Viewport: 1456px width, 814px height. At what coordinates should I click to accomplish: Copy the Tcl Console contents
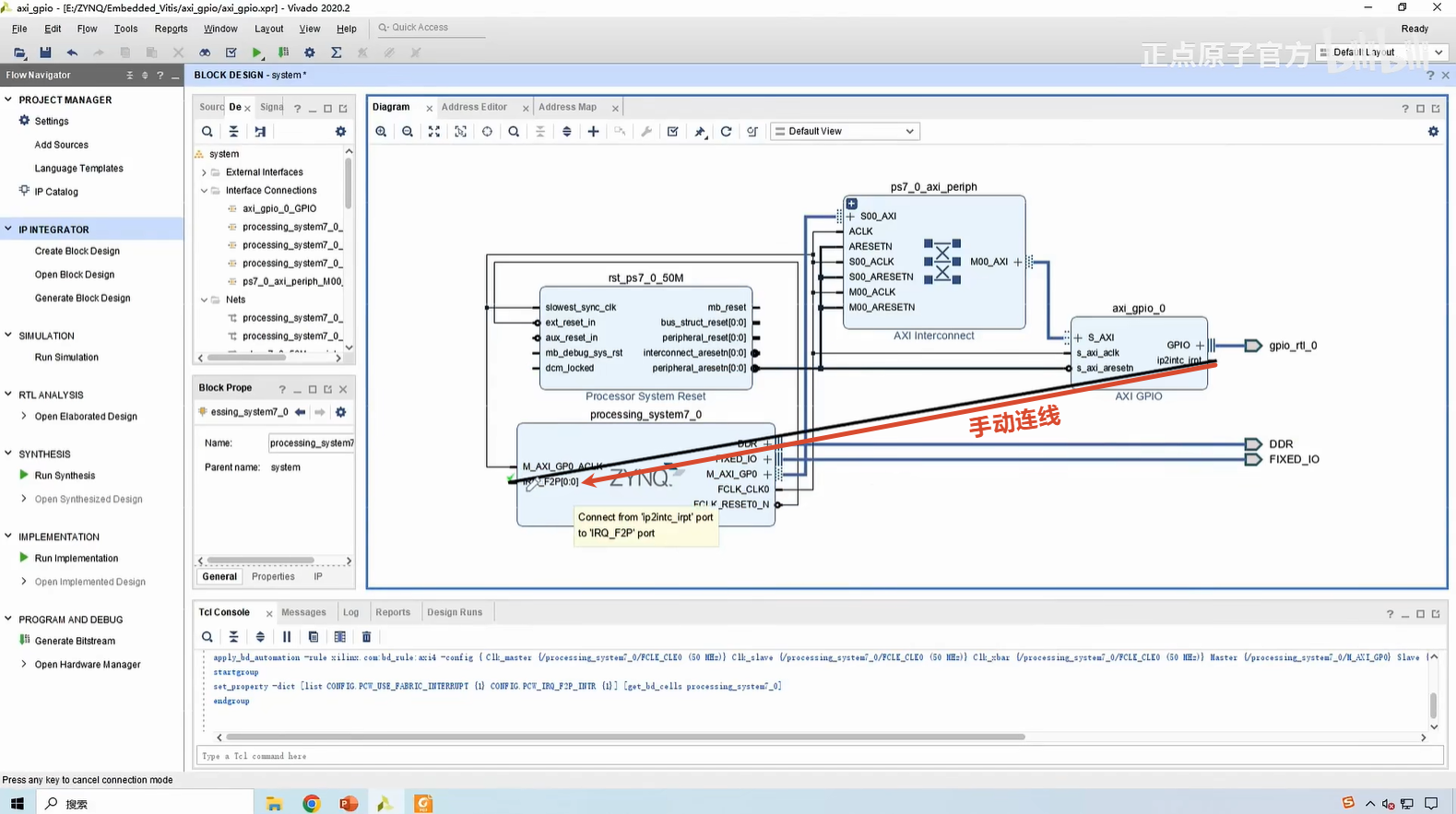pos(314,637)
